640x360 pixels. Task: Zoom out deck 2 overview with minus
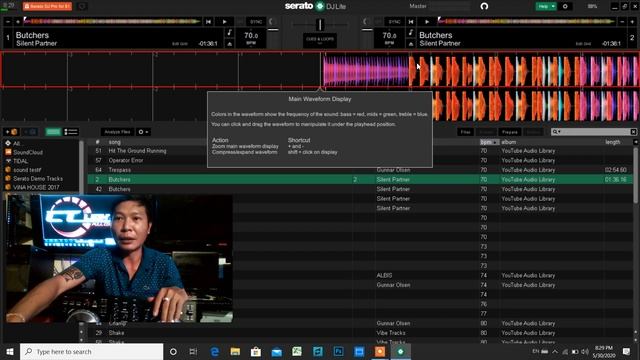(x=622, y=22)
